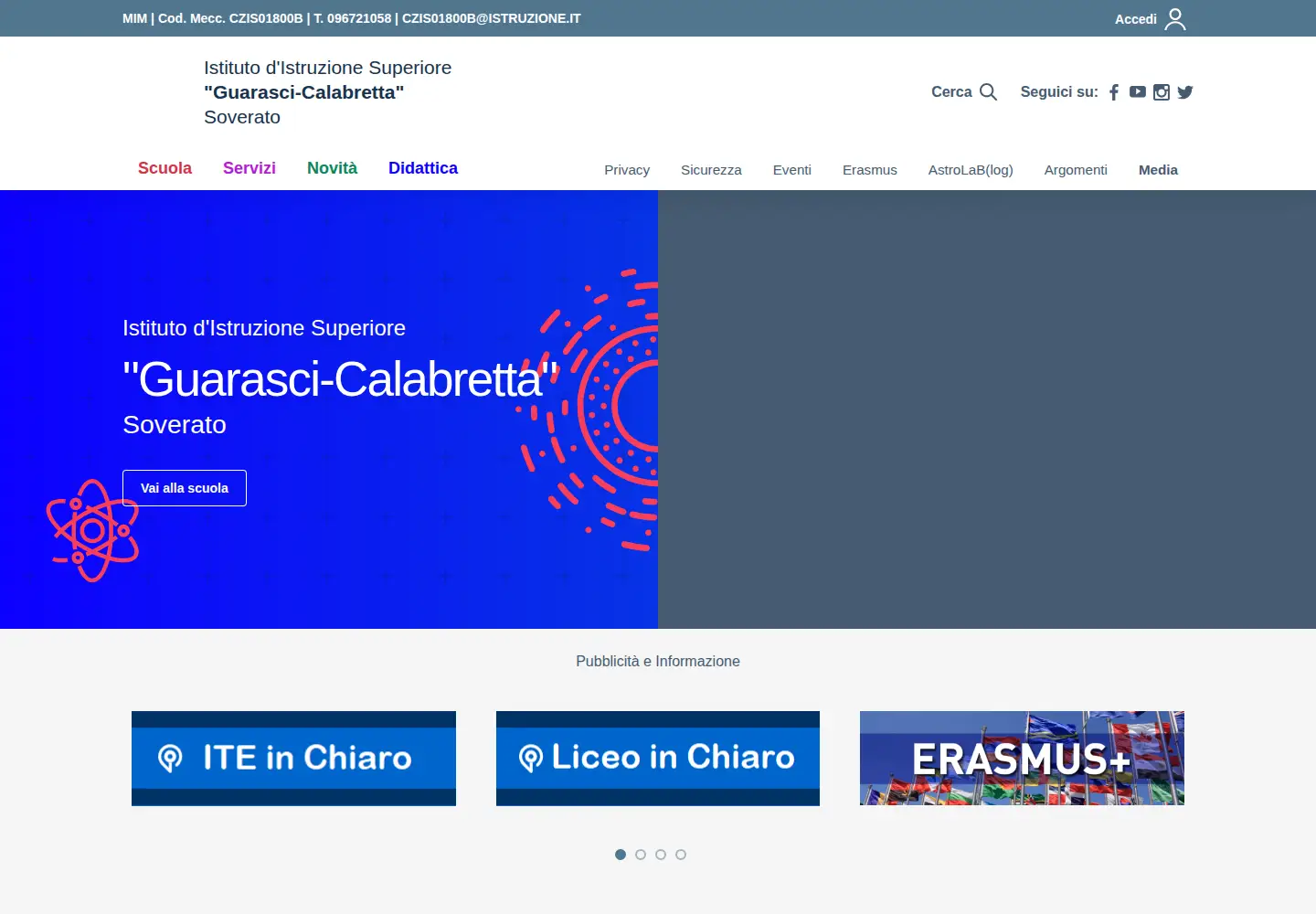Click the 'Seguici su:' label
The width and height of the screenshot is (1316, 914).
[1059, 92]
